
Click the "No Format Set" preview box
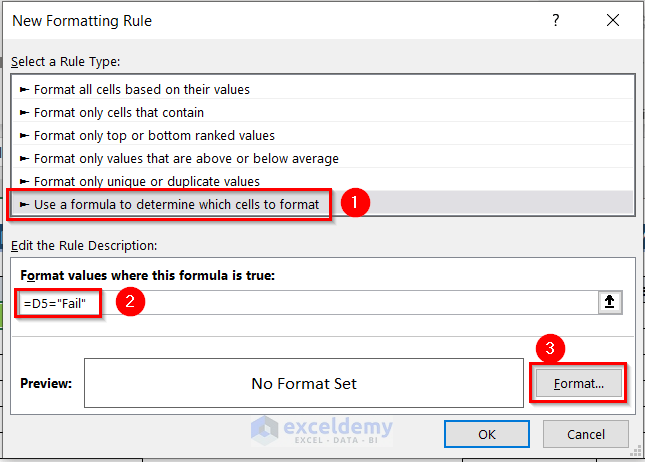click(x=303, y=383)
